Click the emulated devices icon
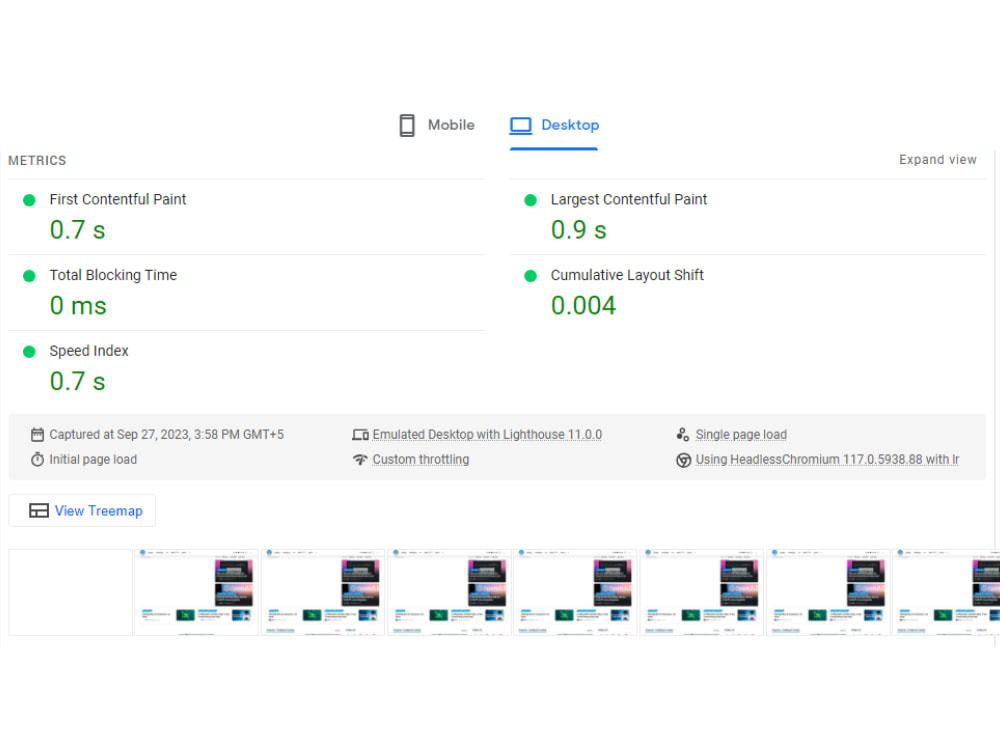The width and height of the screenshot is (1000, 750). pos(360,434)
